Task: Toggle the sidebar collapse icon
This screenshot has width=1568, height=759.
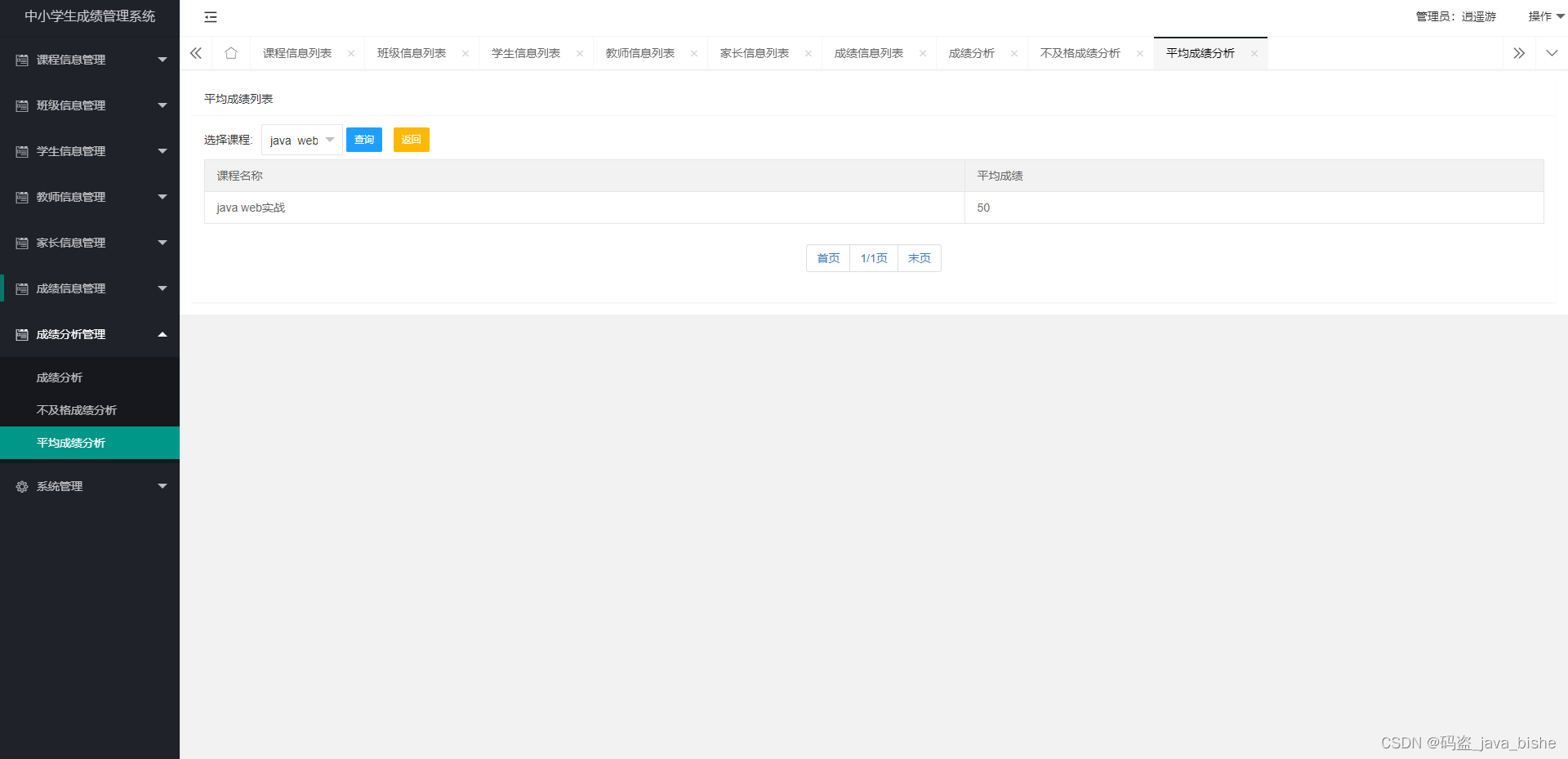Action: [211, 17]
